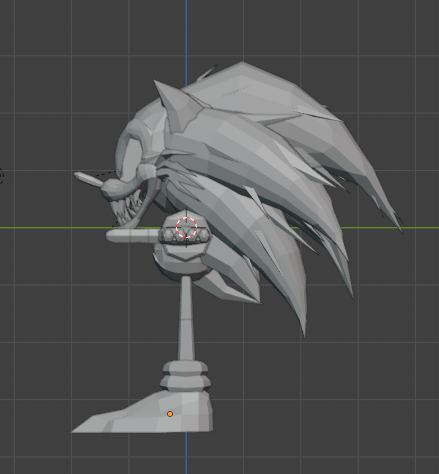The image size is (439, 474).
Task: Click the orange origin dot on the shoe
Action: click(170, 414)
